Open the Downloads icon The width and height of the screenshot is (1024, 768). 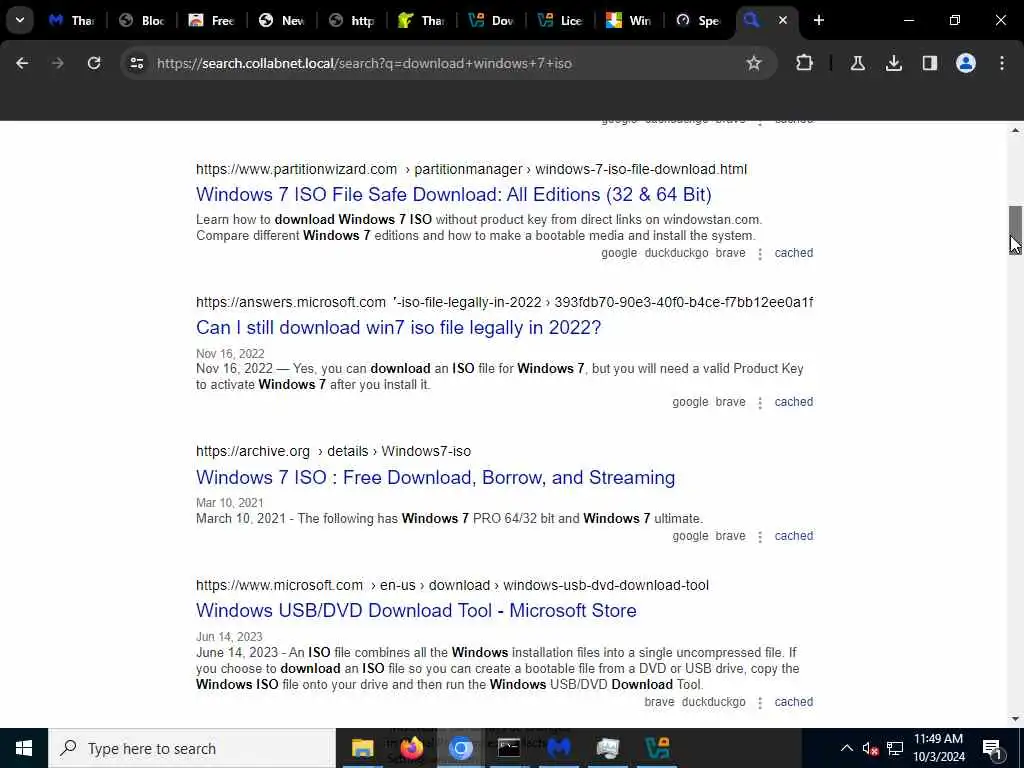tap(893, 63)
